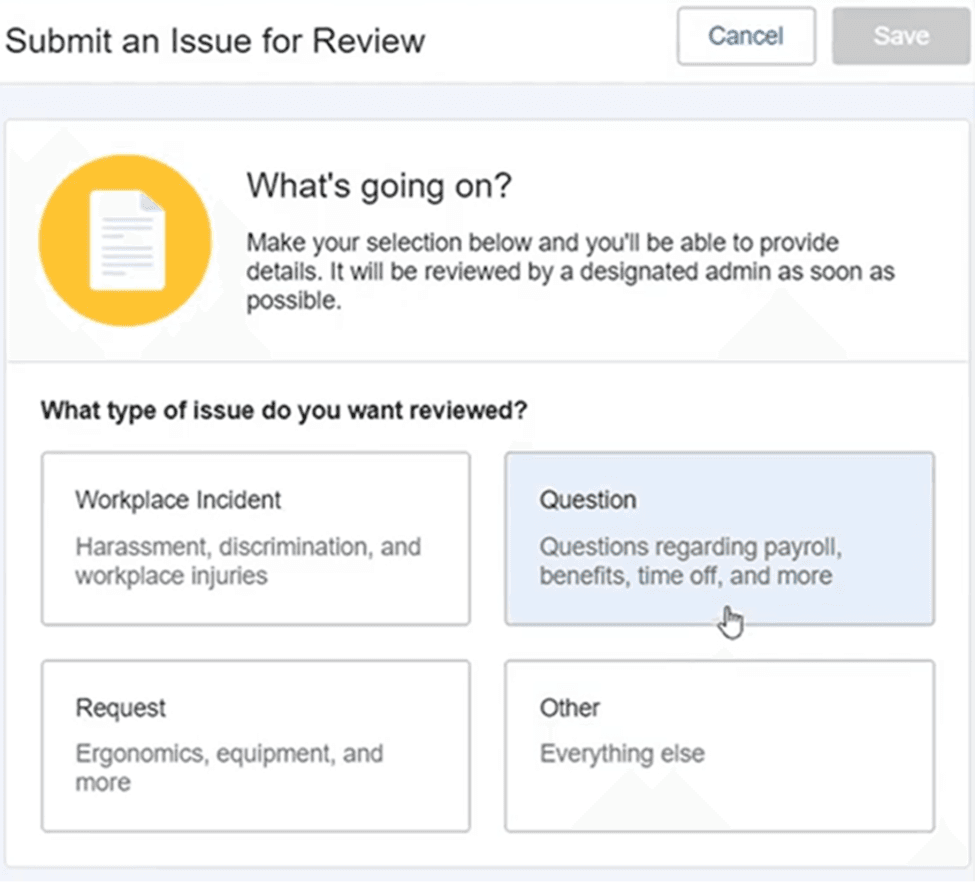
Task: Choose Question as the issue type
Action: [x=720, y=537]
